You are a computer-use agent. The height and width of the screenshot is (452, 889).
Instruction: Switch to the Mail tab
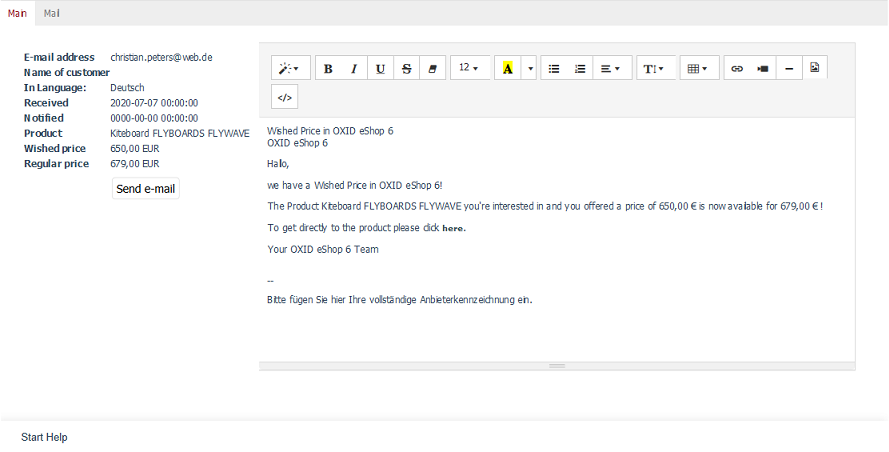tap(51, 13)
